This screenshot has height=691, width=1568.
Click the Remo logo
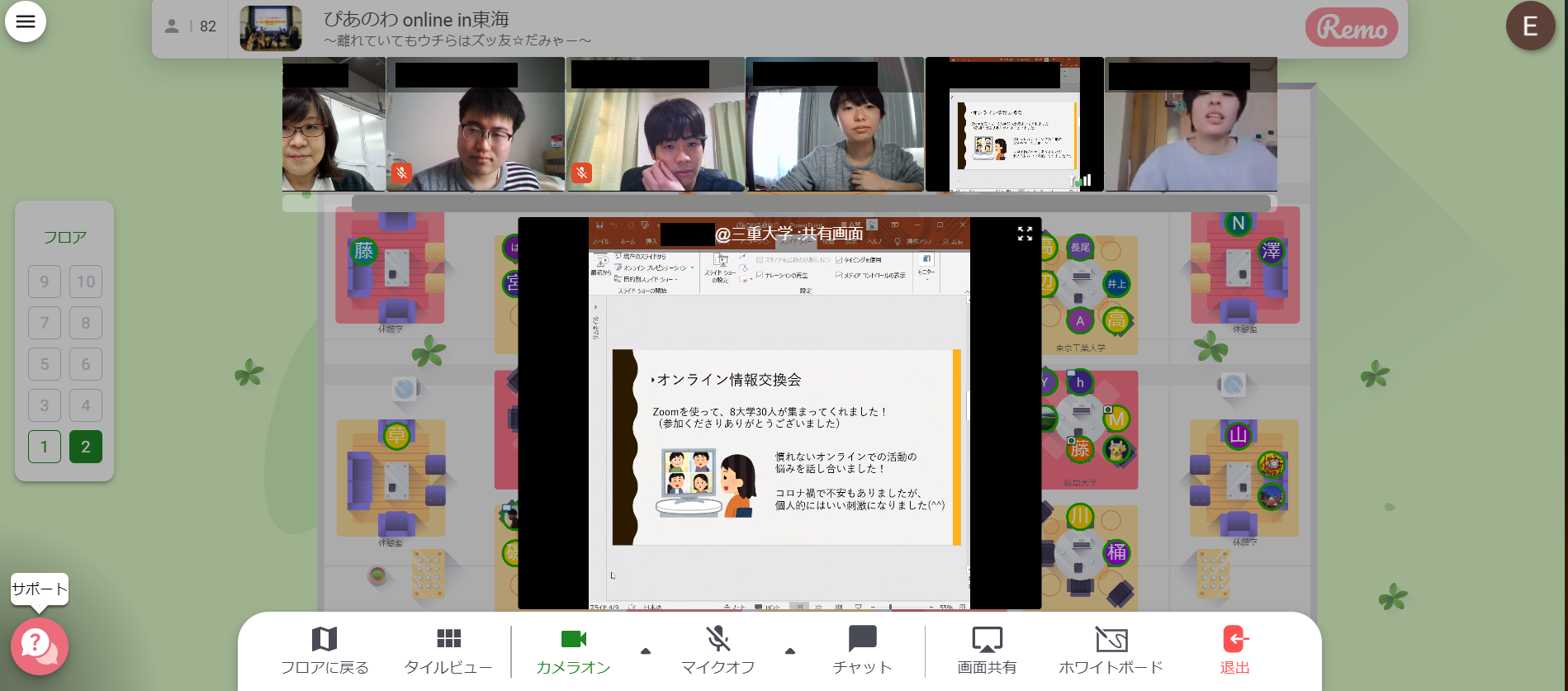tap(1352, 28)
